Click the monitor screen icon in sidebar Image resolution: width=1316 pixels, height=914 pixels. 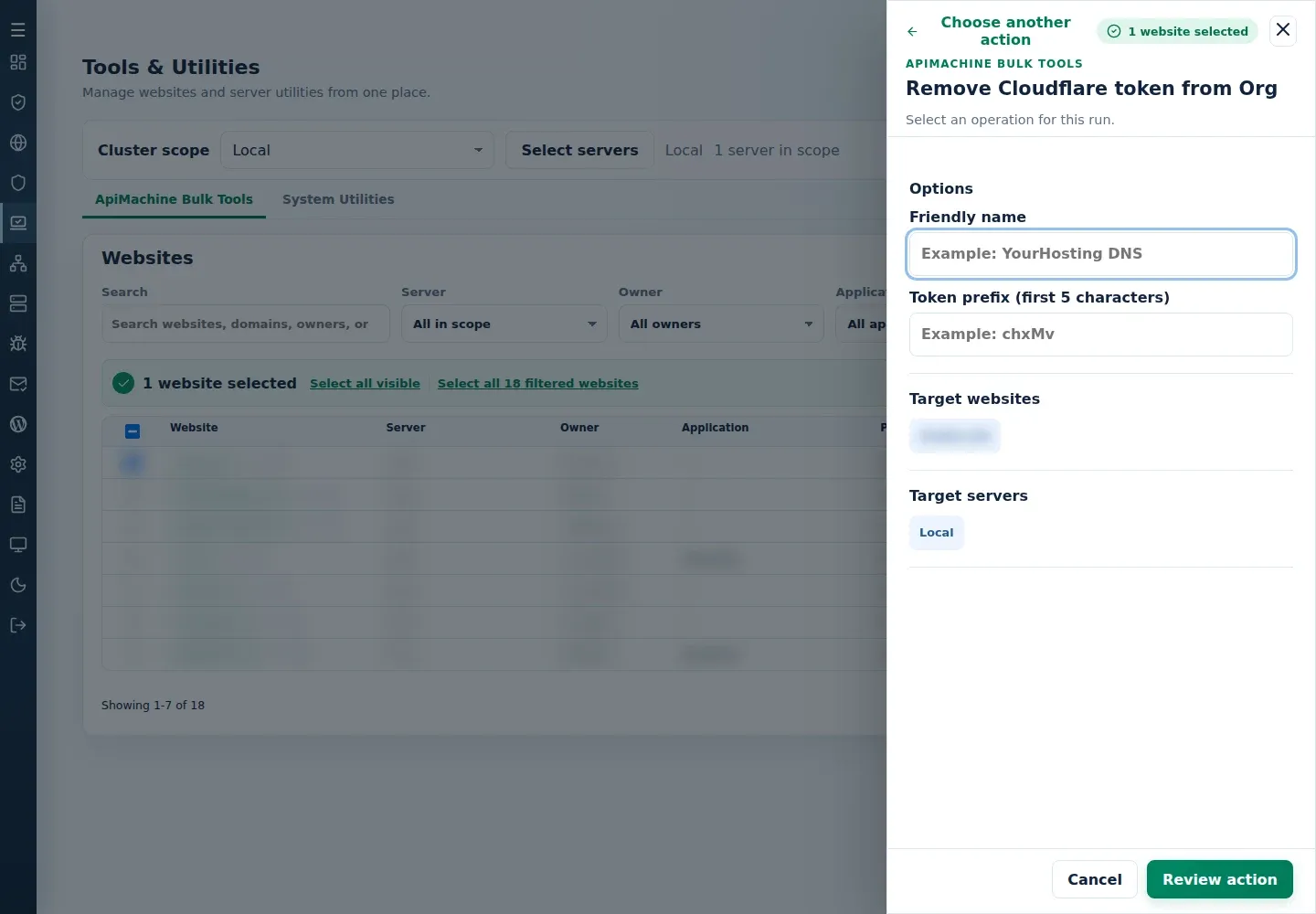click(x=18, y=545)
